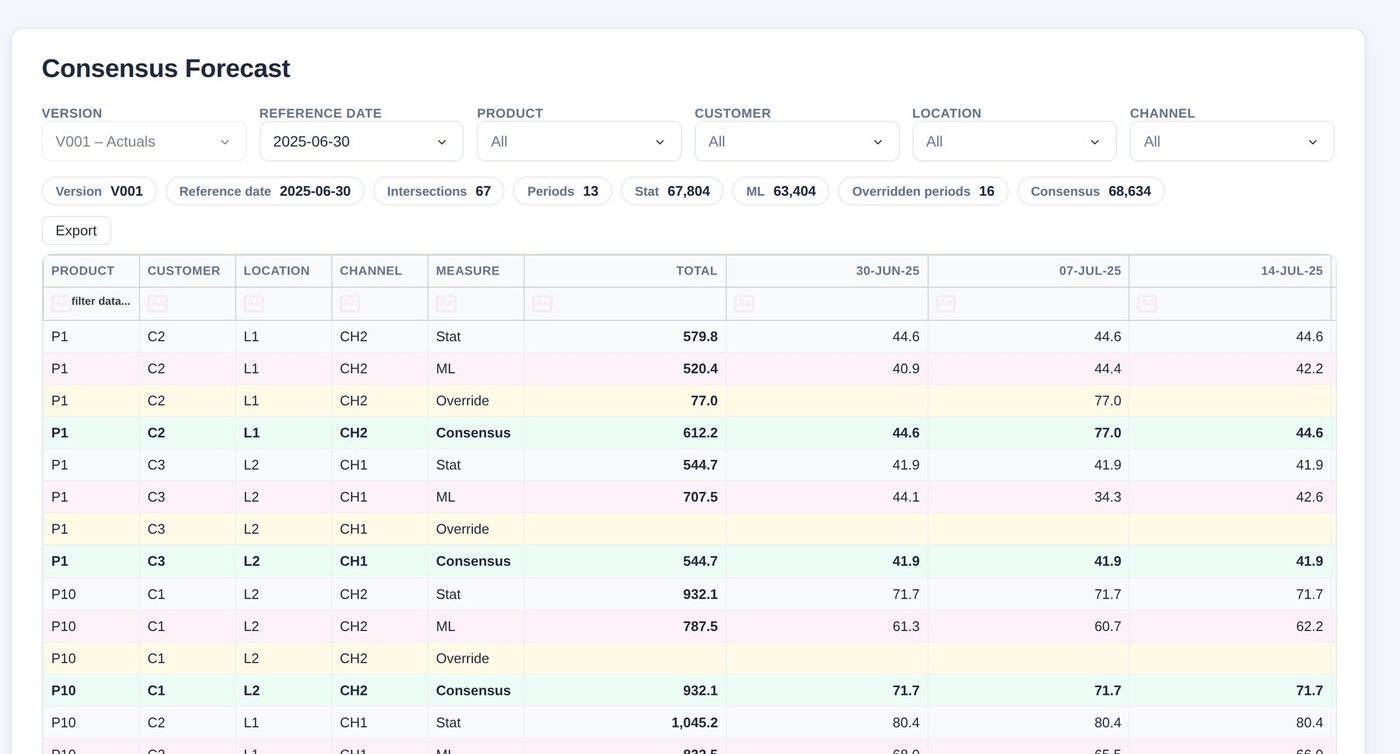Sort by the MEASURE column header

(475, 271)
